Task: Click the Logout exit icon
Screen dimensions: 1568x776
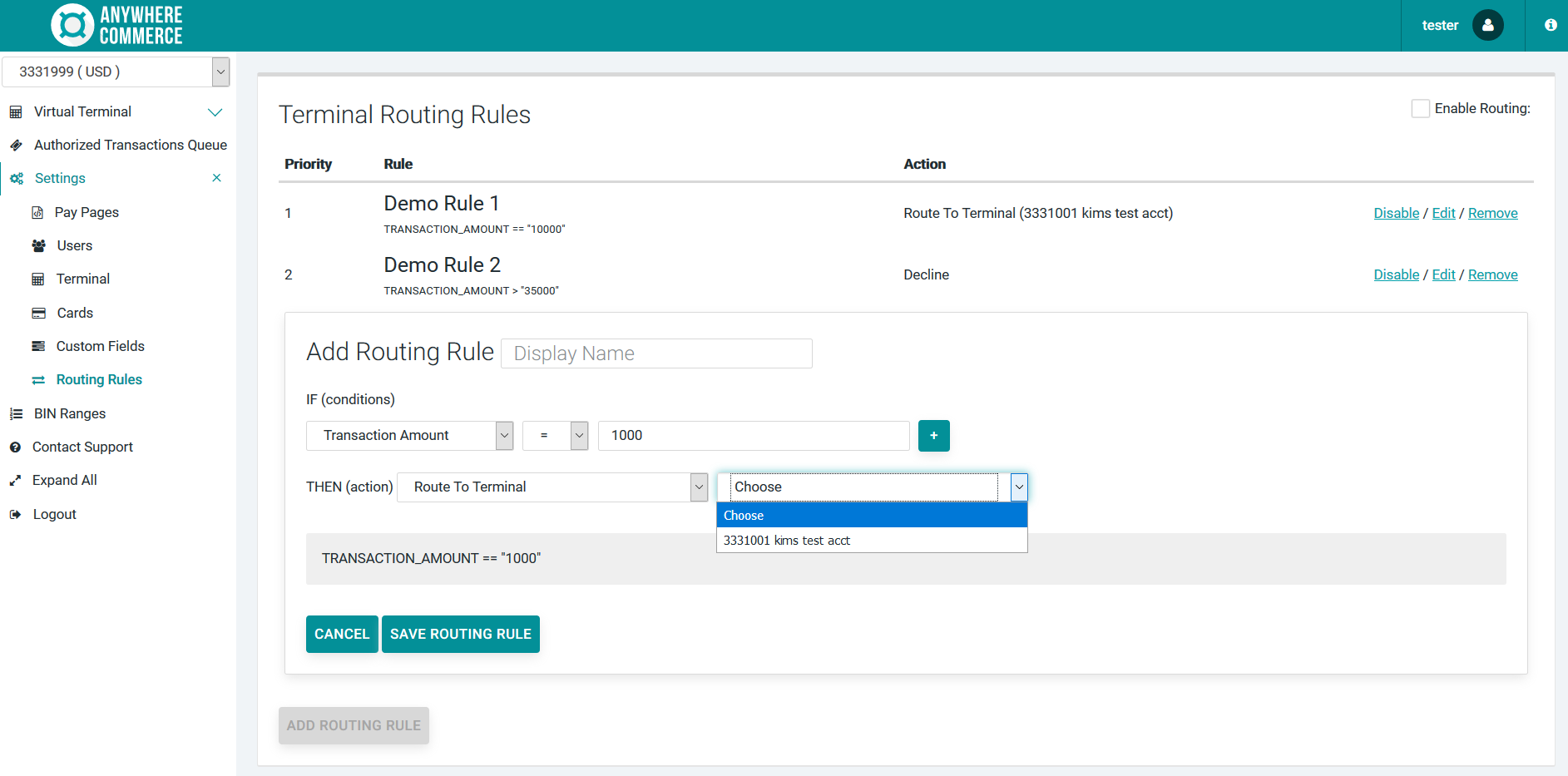Action: pos(15,515)
